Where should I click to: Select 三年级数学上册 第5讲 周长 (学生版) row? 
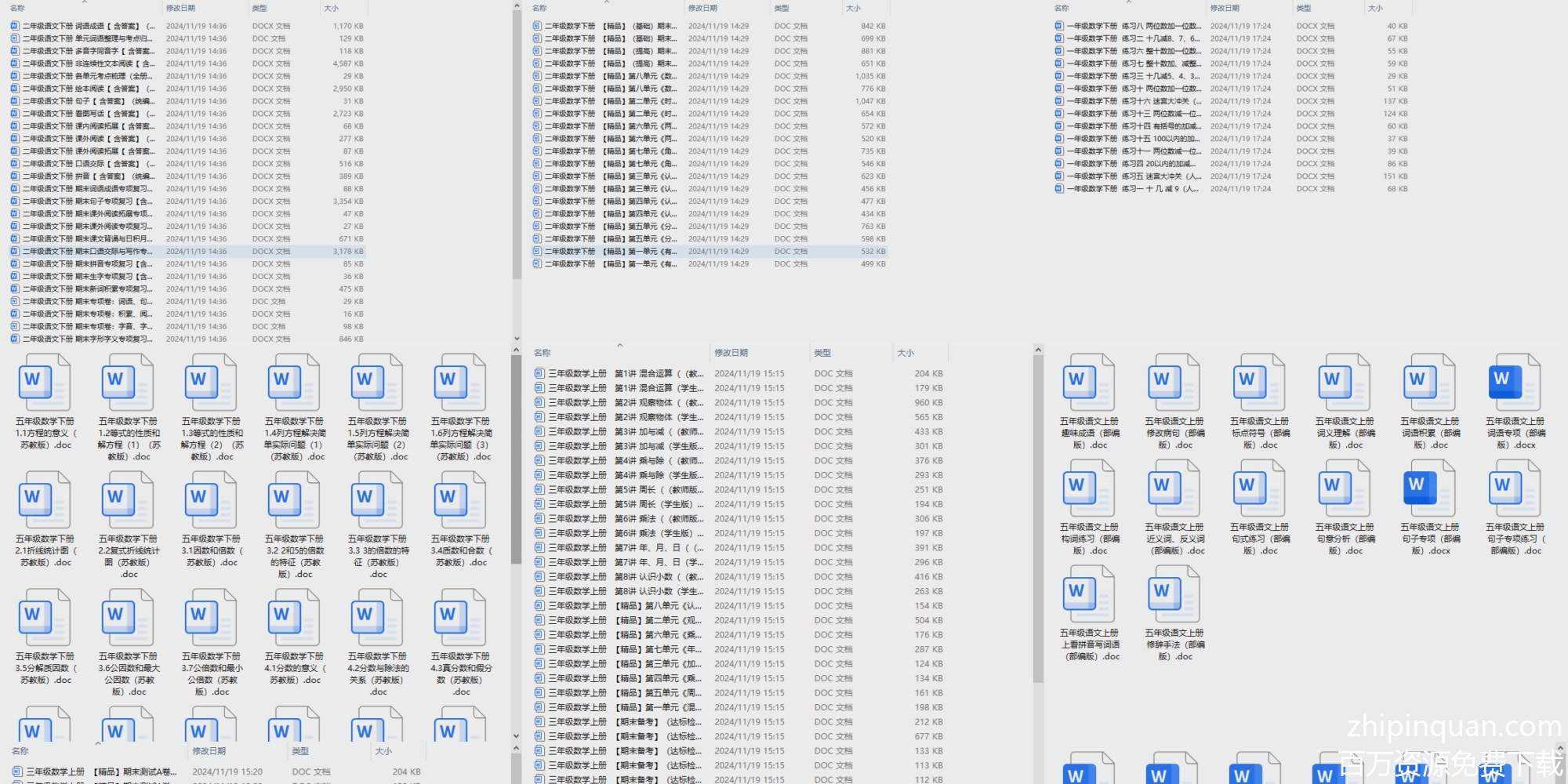pyautogui.click(x=619, y=504)
